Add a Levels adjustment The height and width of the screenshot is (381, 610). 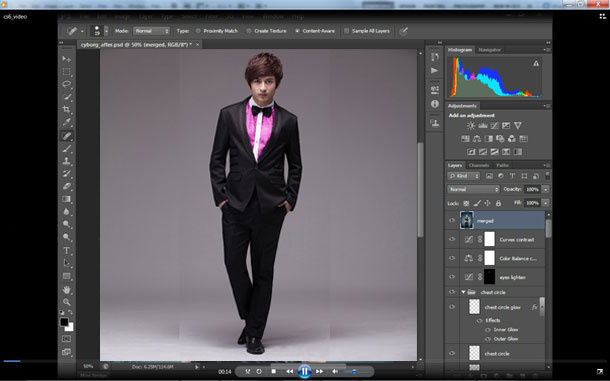tap(483, 126)
